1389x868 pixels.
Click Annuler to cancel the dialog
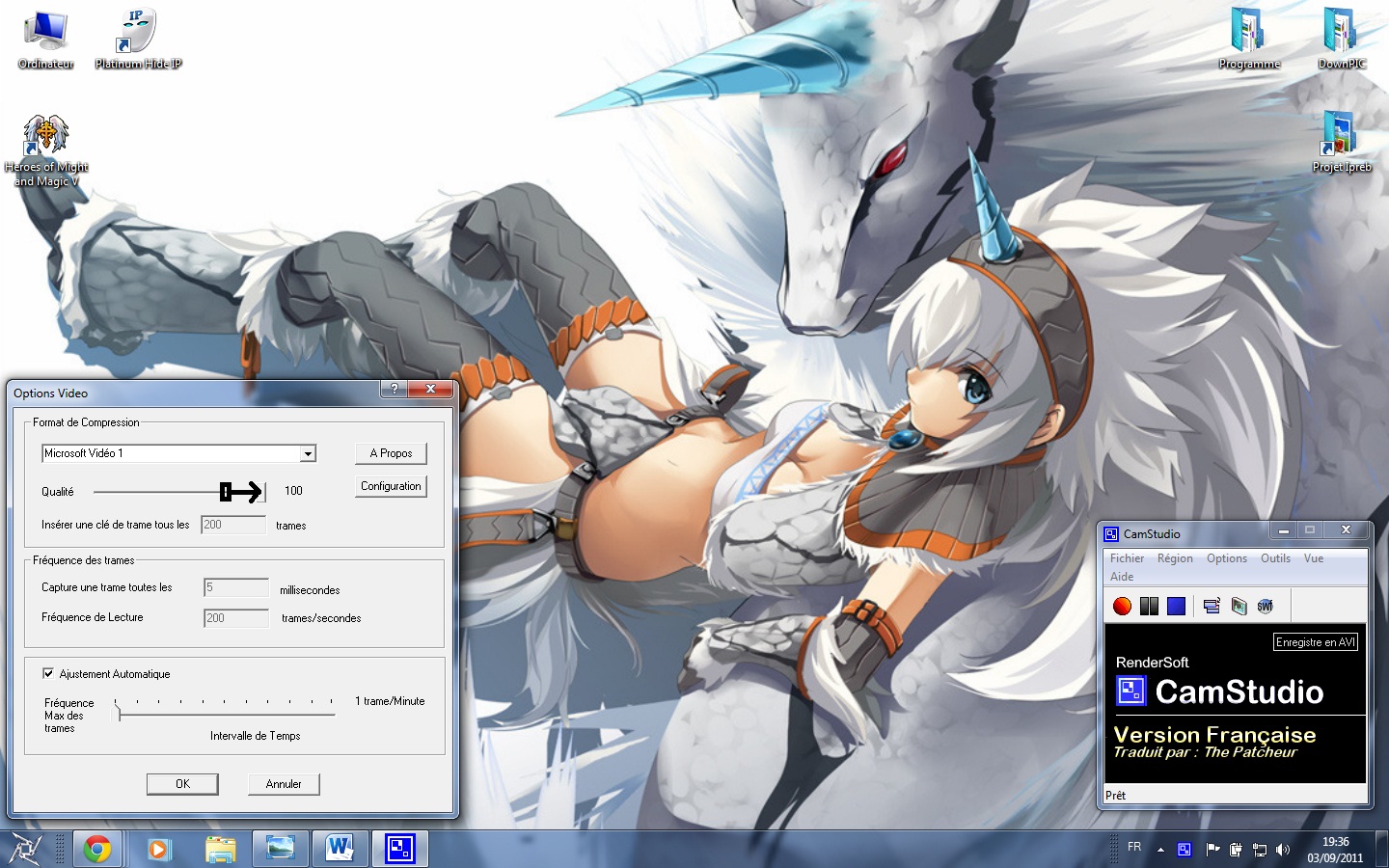[x=284, y=784]
